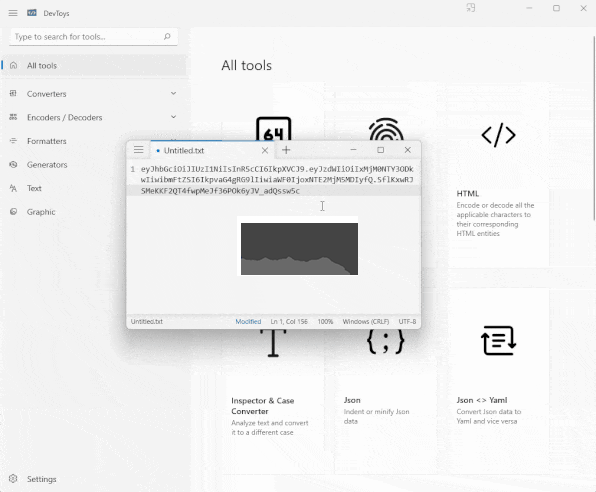Close the DevToys window
The image size is (596, 492).
coord(583,8)
